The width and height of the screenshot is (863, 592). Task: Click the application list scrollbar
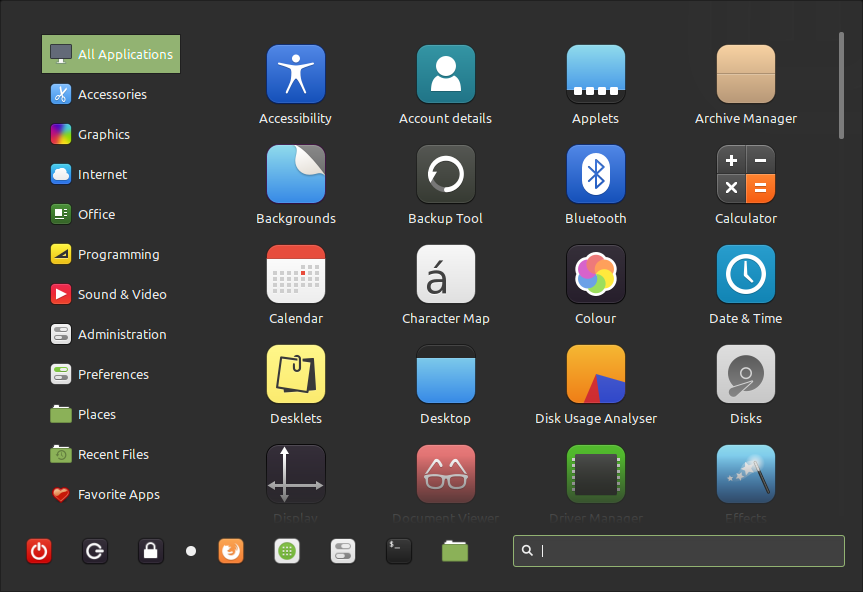841,85
